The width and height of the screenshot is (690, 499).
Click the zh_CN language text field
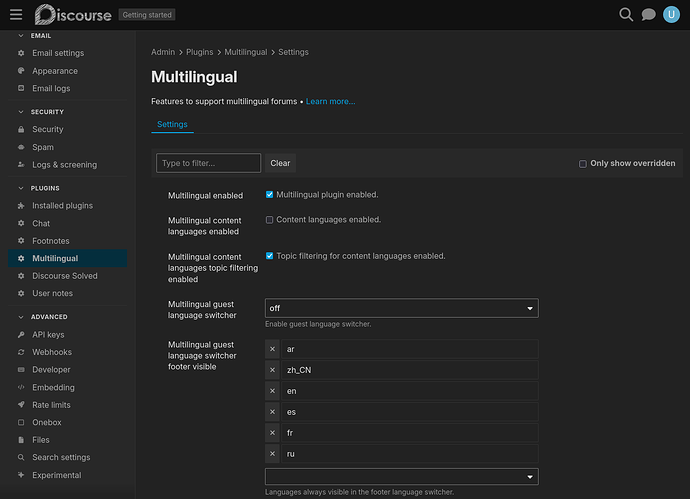(410, 370)
